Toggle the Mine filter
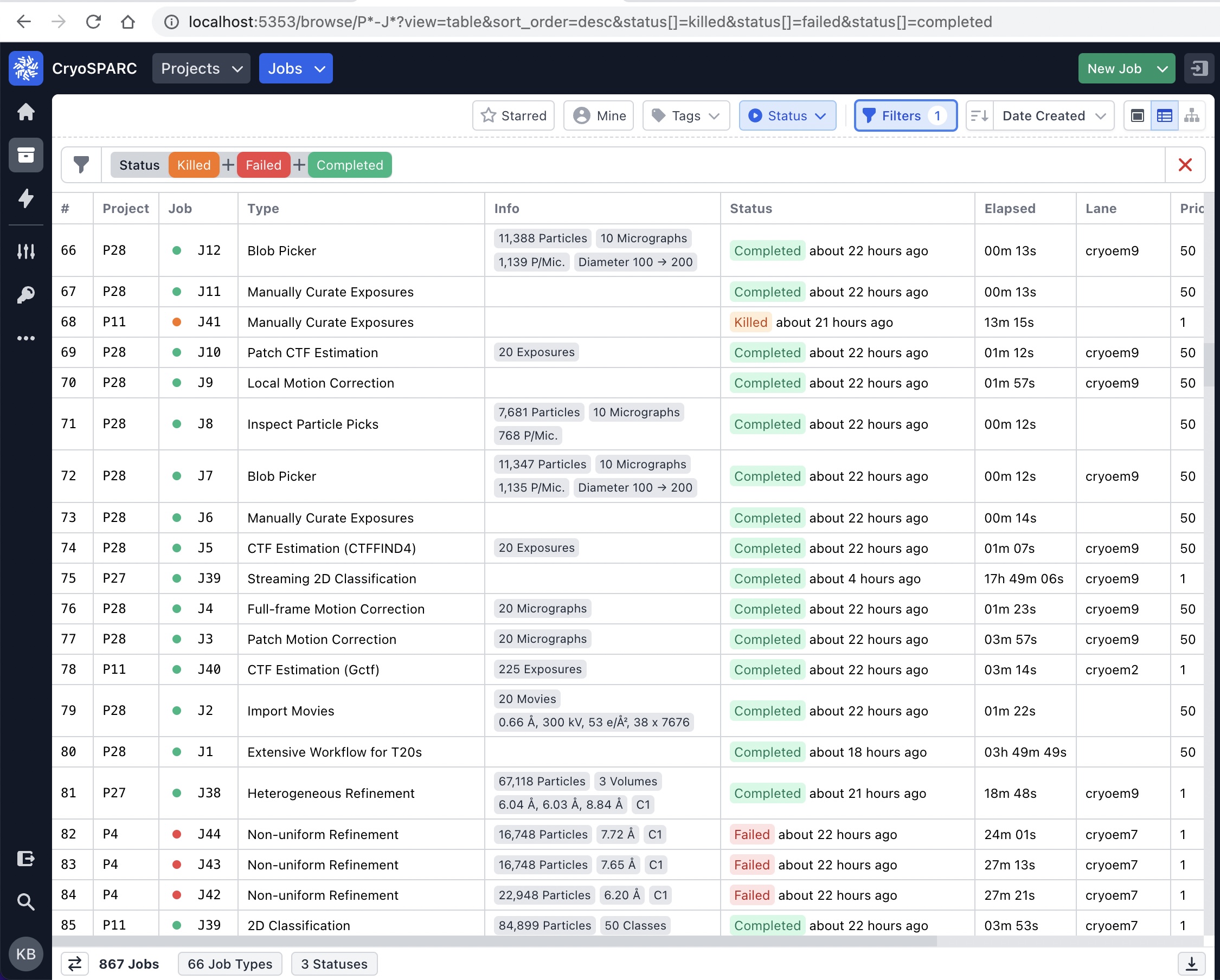Screen dimensions: 1220x980 (599, 115)
